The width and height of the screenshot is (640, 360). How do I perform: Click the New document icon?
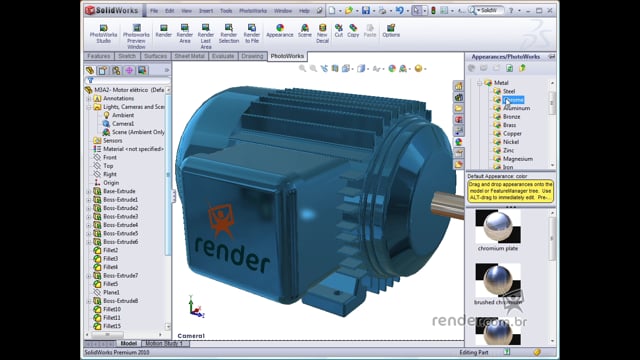pos(332,11)
